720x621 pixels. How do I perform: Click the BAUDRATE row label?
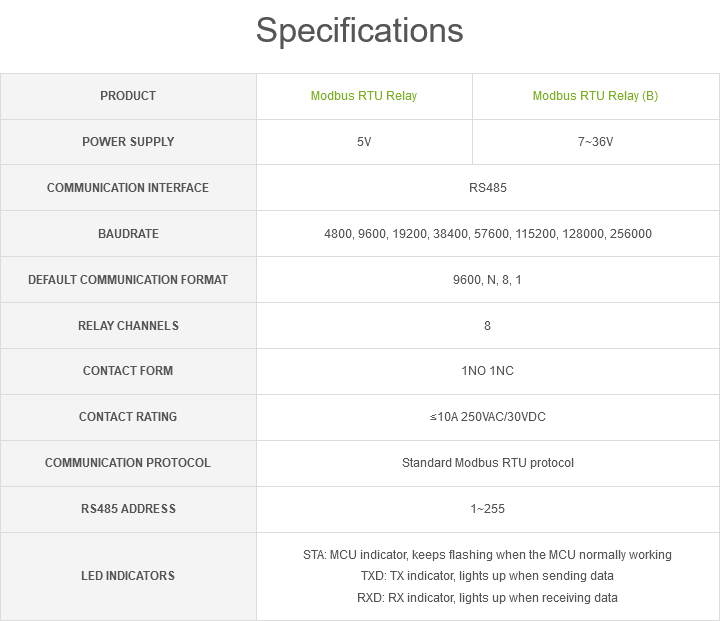128,234
